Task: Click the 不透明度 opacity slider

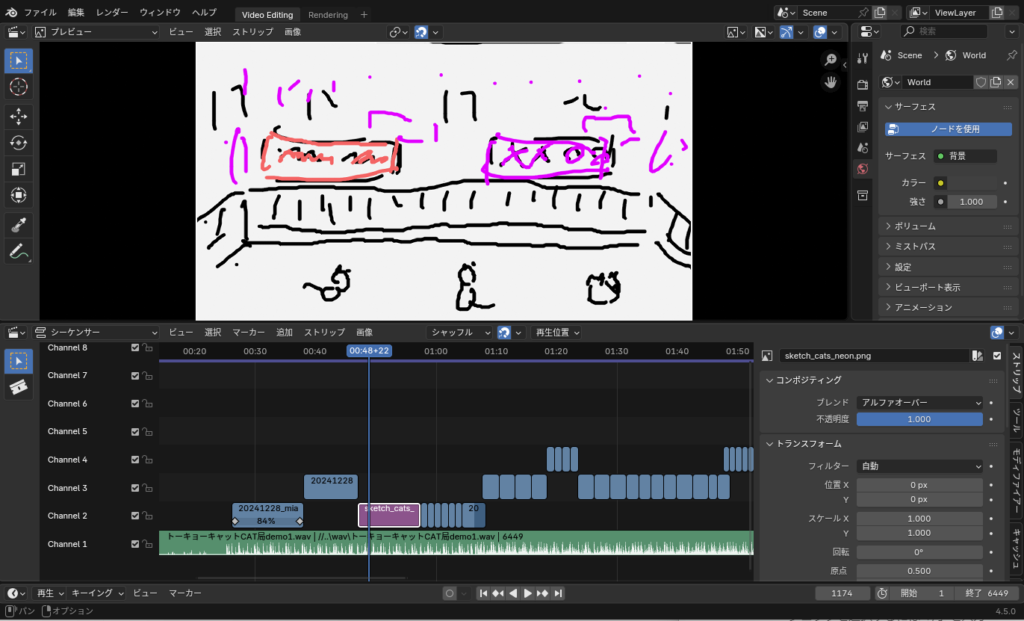Action: [920, 419]
